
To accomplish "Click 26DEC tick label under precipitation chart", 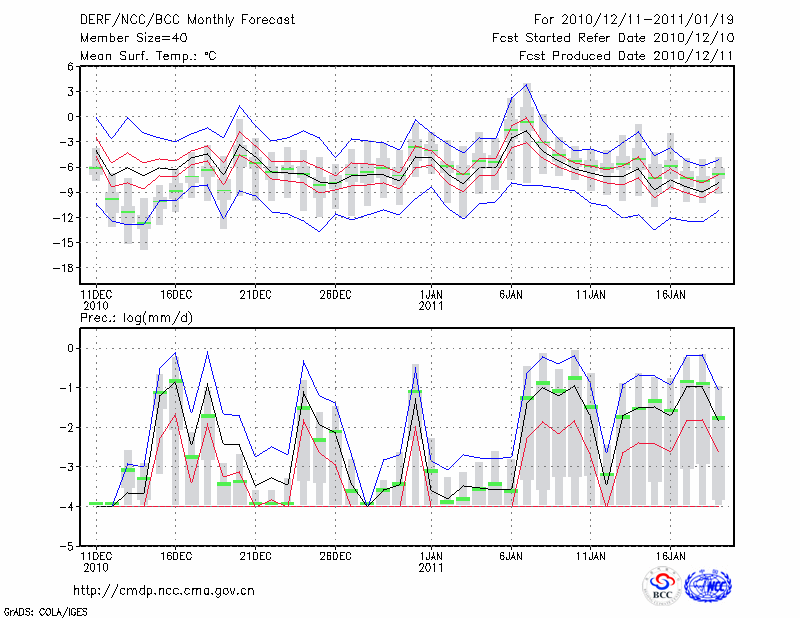I will tap(335, 554).
